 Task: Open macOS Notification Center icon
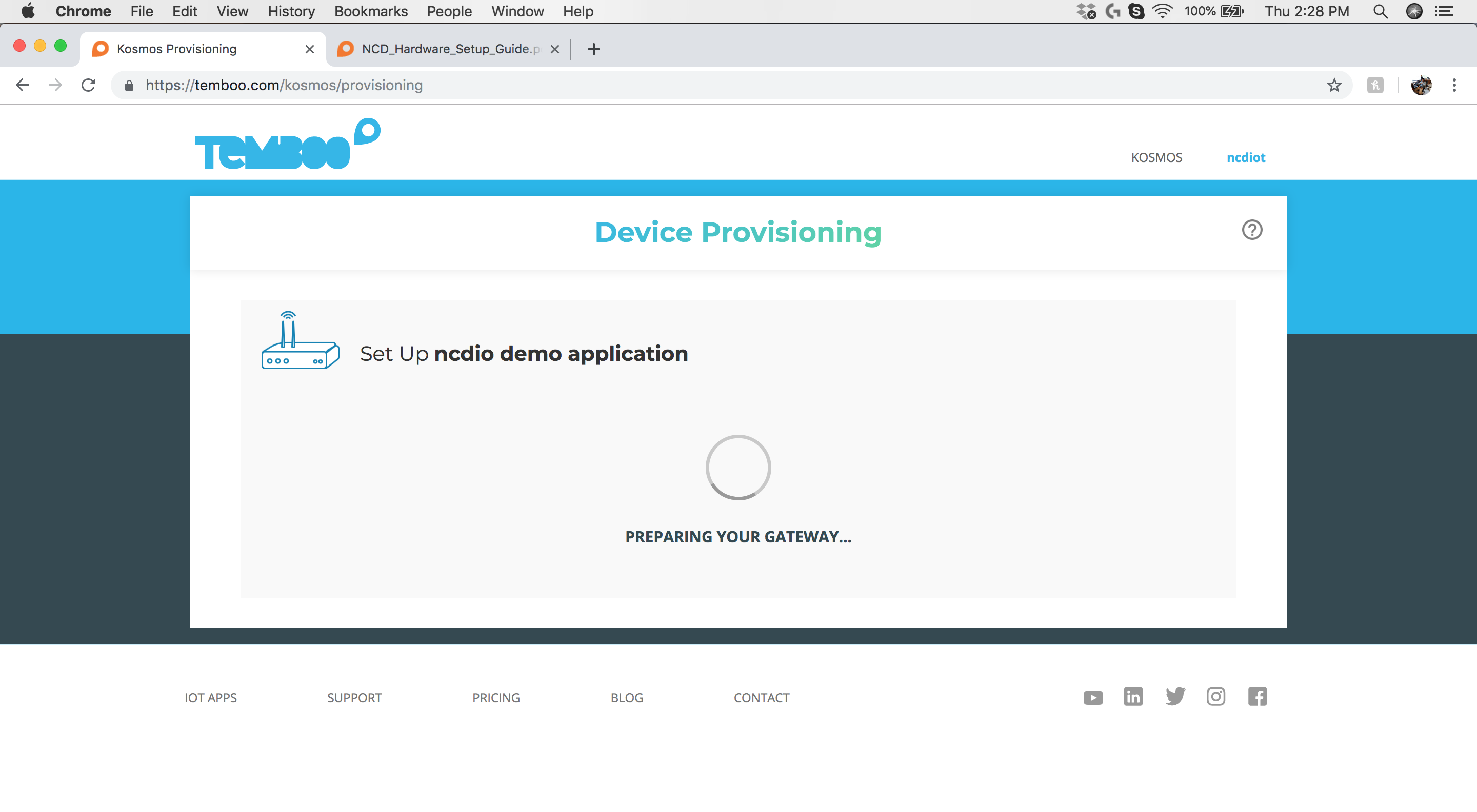1444,11
